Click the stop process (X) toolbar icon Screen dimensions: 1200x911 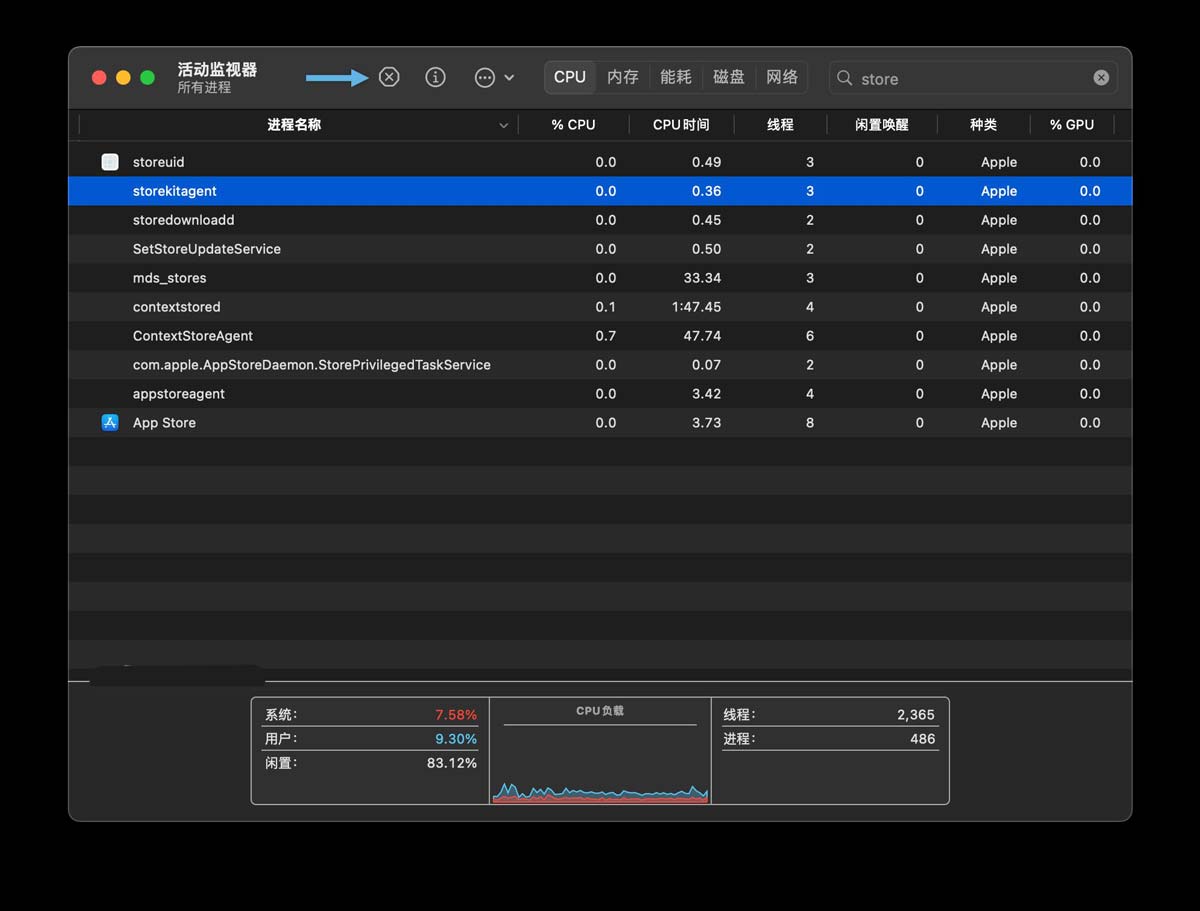[x=389, y=77]
